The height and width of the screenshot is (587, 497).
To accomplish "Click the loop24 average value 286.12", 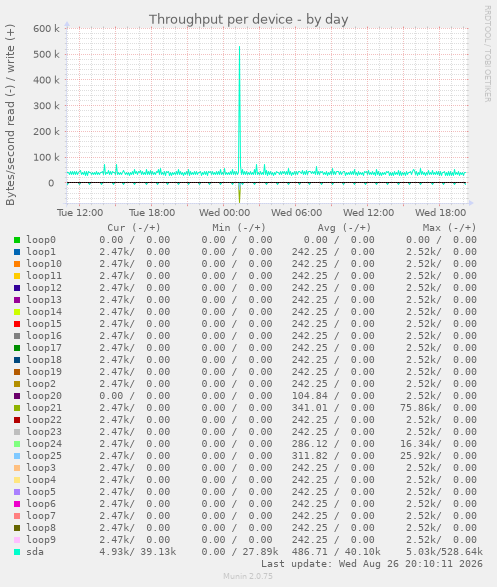I will click(x=310, y=444).
